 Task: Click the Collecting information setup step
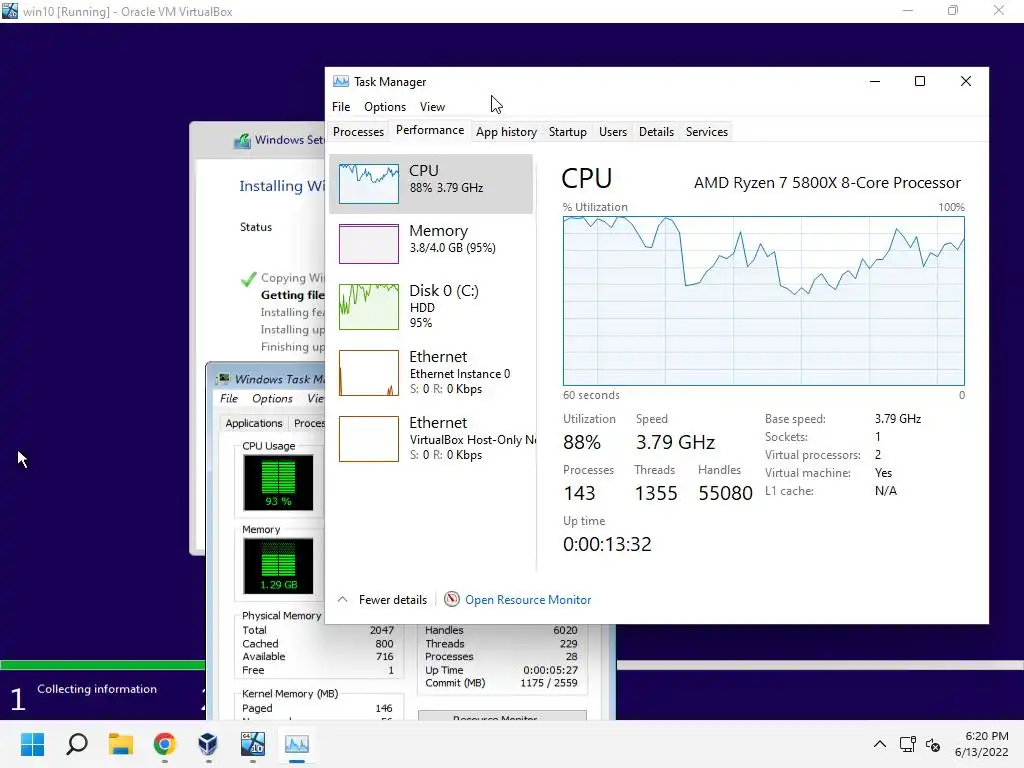coord(97,689)
